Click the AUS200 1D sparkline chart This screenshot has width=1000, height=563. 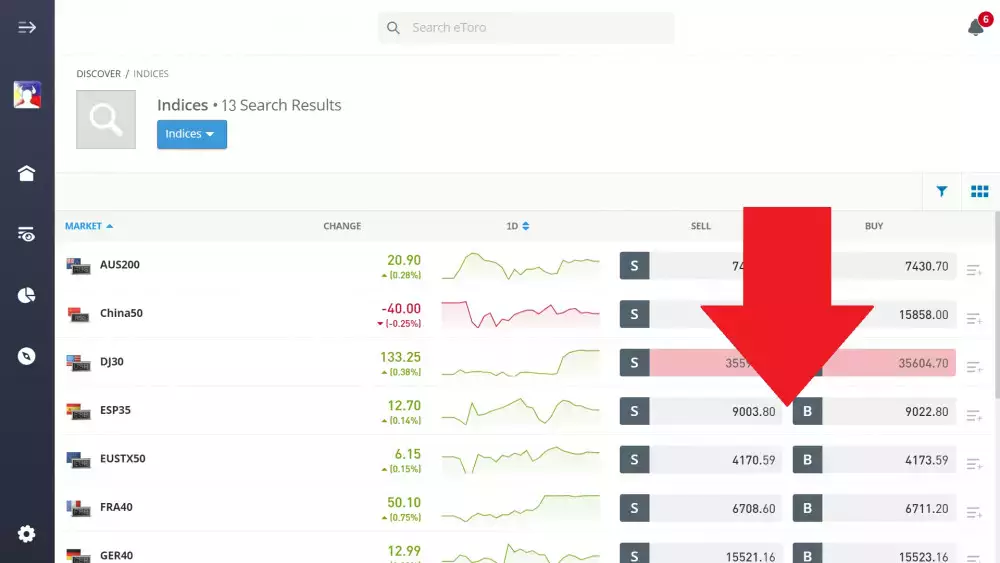point(520,266)
